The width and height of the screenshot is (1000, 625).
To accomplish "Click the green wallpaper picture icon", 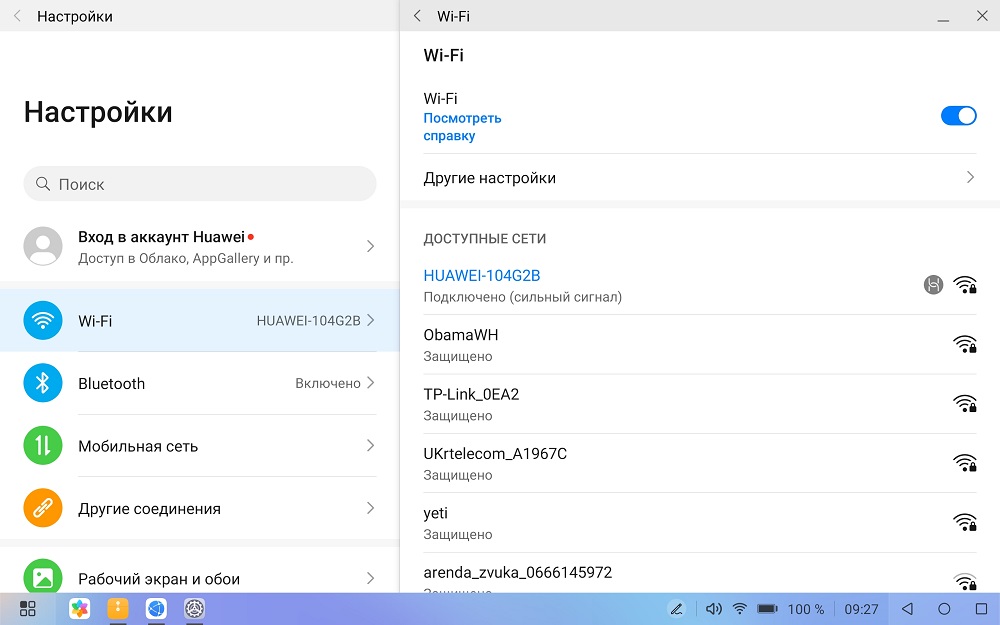I will [43, 577].
